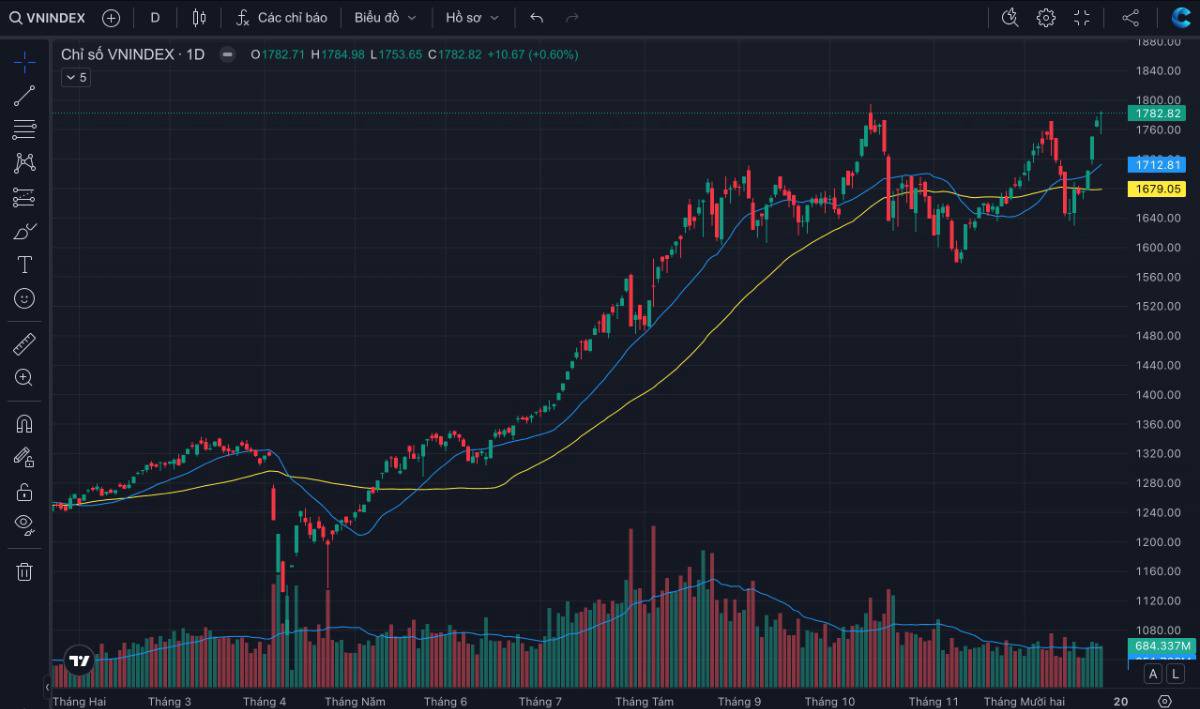This screenshot has width=1200, height=709.
Task: Click the 1800.00 price axis label
Action: (x=1159, y=100)
